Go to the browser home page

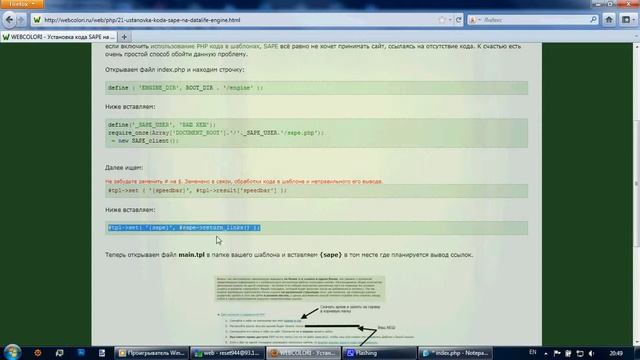(609, 20)
